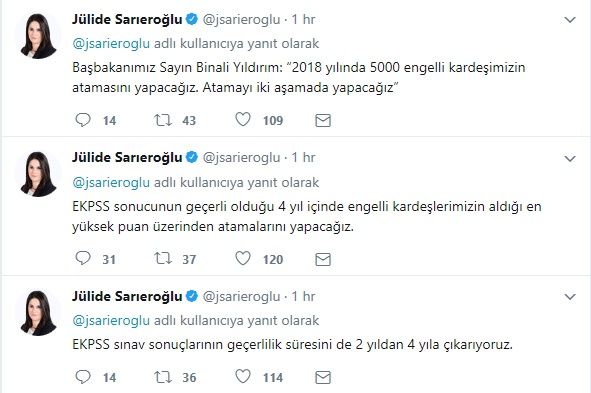591x393 pixels.
Task: Click the profile avatar on the first tweet
Action: 38,36
